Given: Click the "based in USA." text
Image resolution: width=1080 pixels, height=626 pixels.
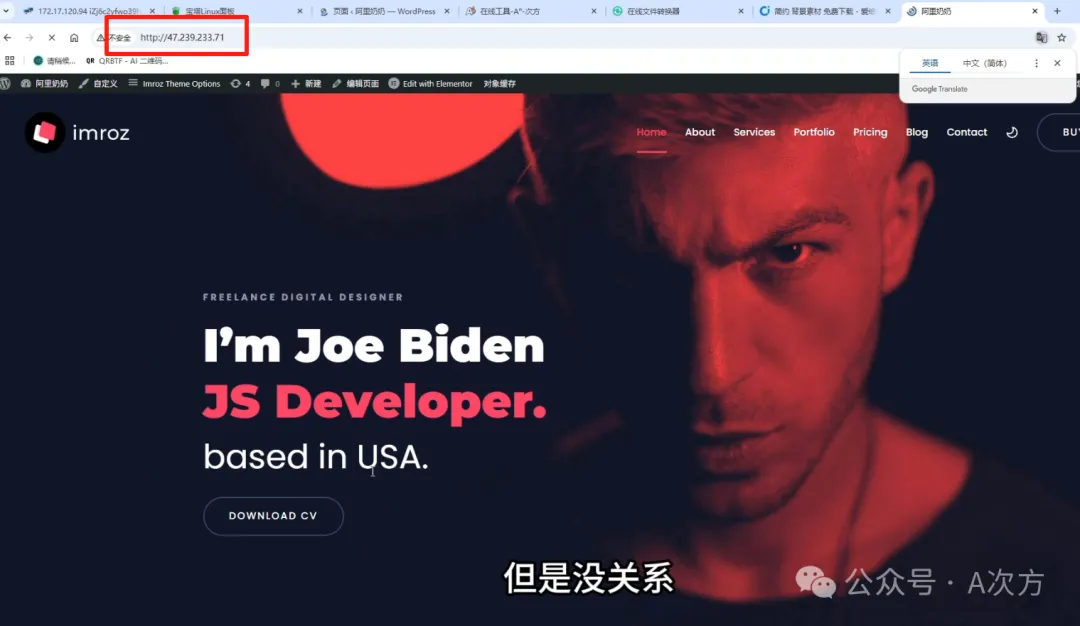Looking at the screenshot, I should pyautogui.click(x=315, y=457).
